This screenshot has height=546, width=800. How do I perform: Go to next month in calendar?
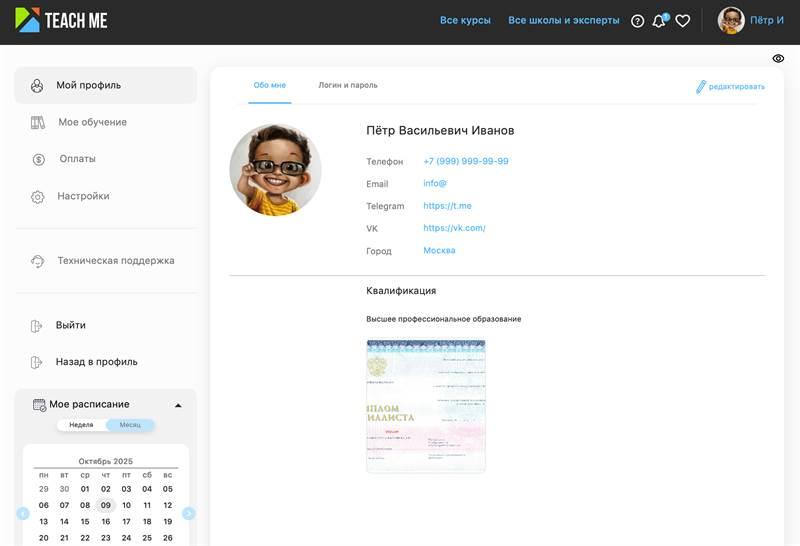coord(188,513)
